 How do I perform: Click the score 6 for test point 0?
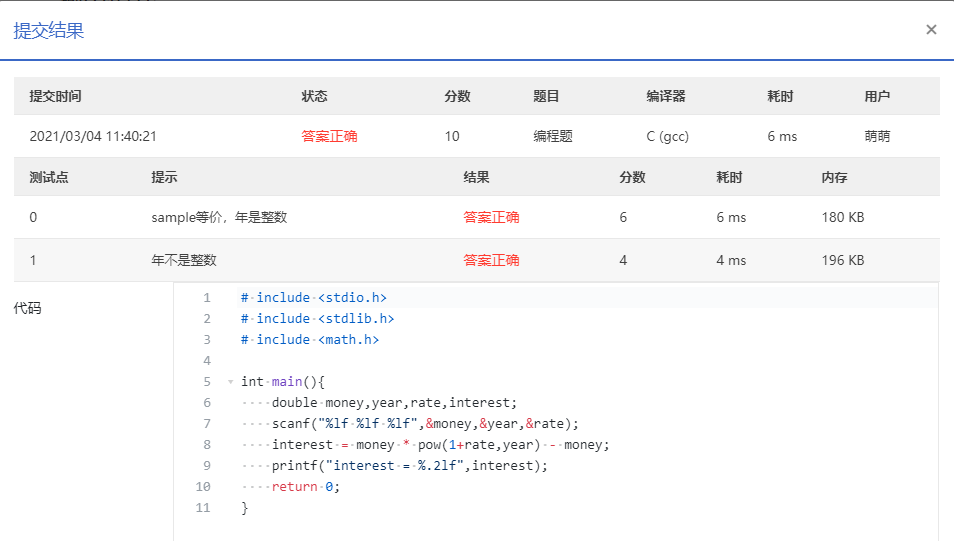click(x=623, y=217)
